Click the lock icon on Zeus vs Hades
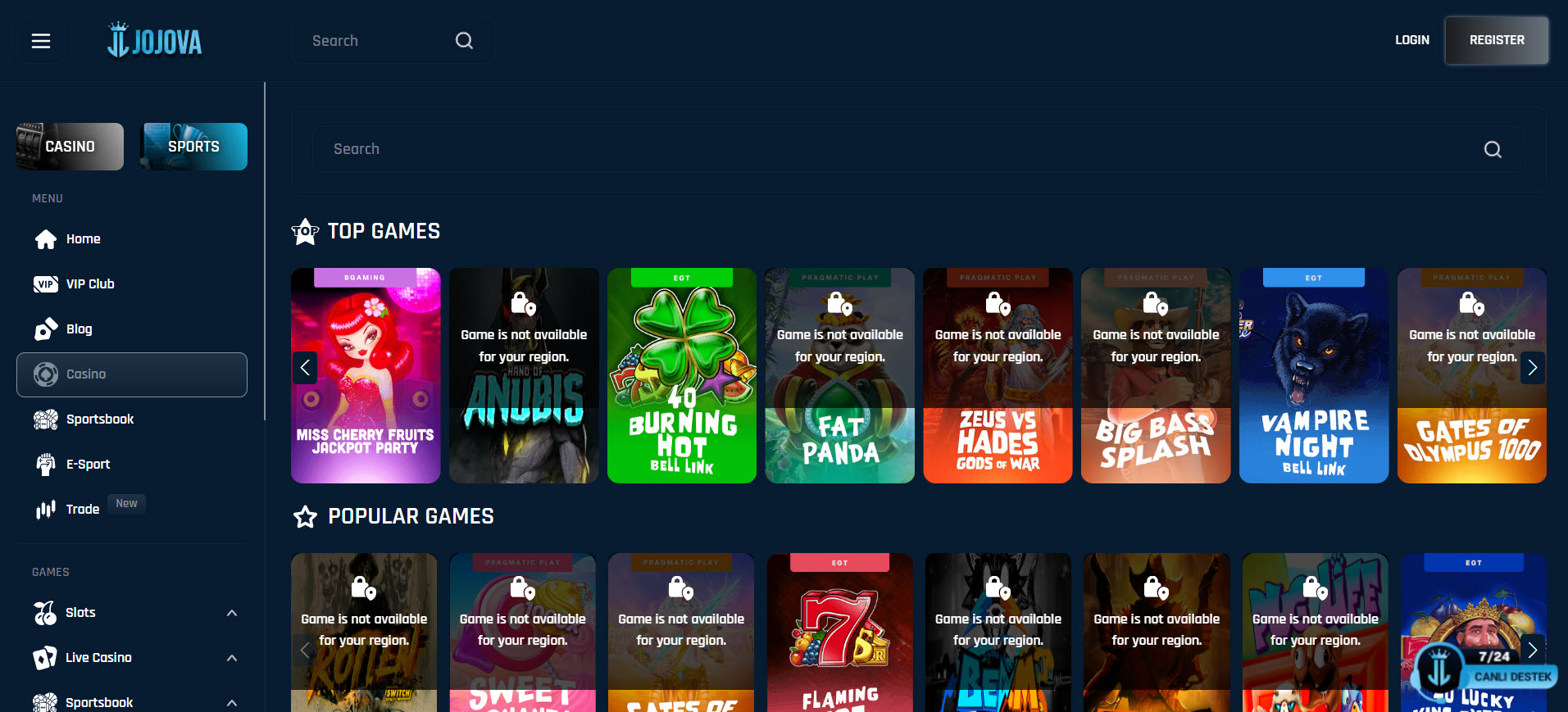Viewport: 1568px width, 712px height. click(998, 304)
